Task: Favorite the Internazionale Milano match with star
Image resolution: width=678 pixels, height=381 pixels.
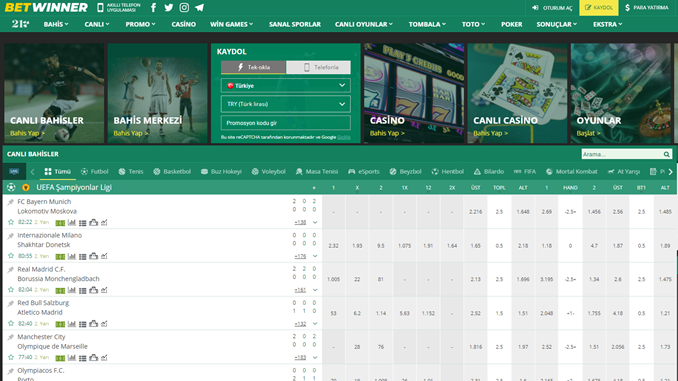Action: tap(11, 256)
